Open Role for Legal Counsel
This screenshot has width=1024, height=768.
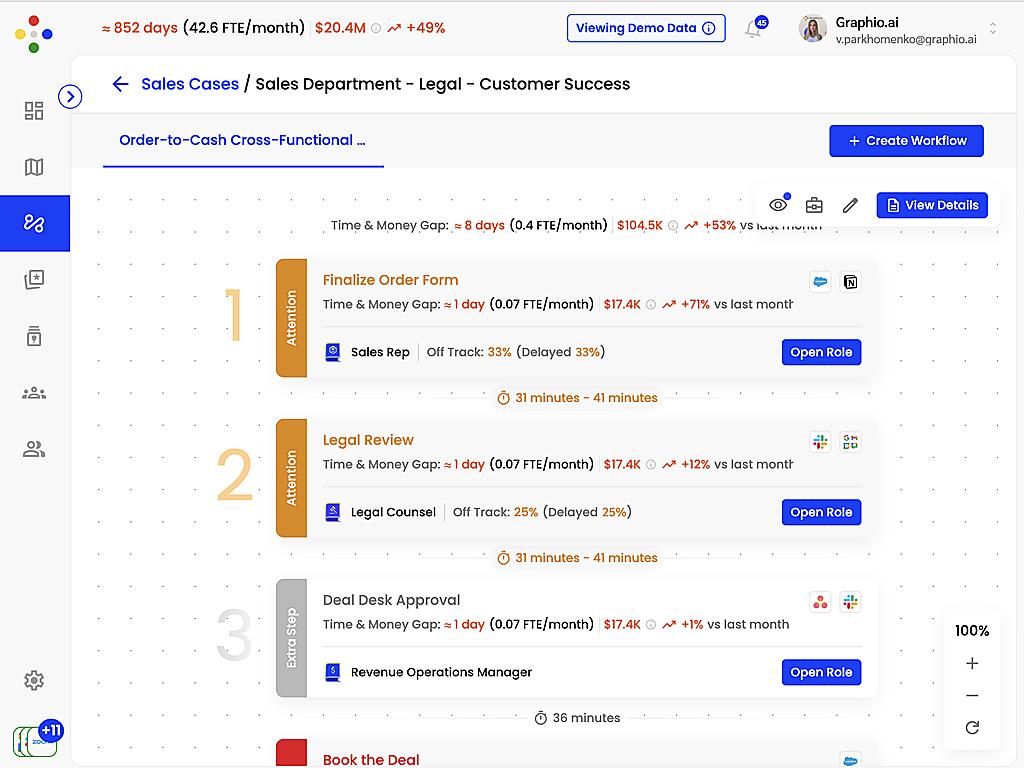click(821, 512)
